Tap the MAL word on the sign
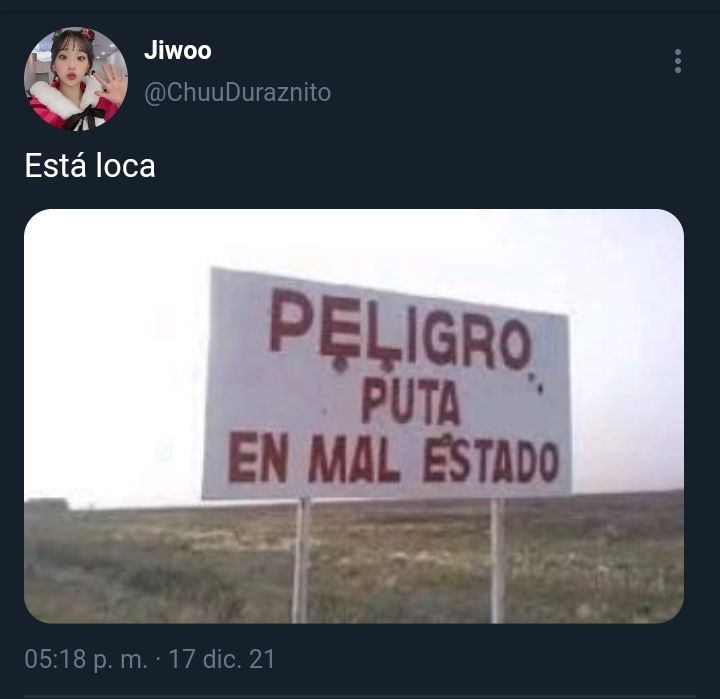 click(354, 458)
